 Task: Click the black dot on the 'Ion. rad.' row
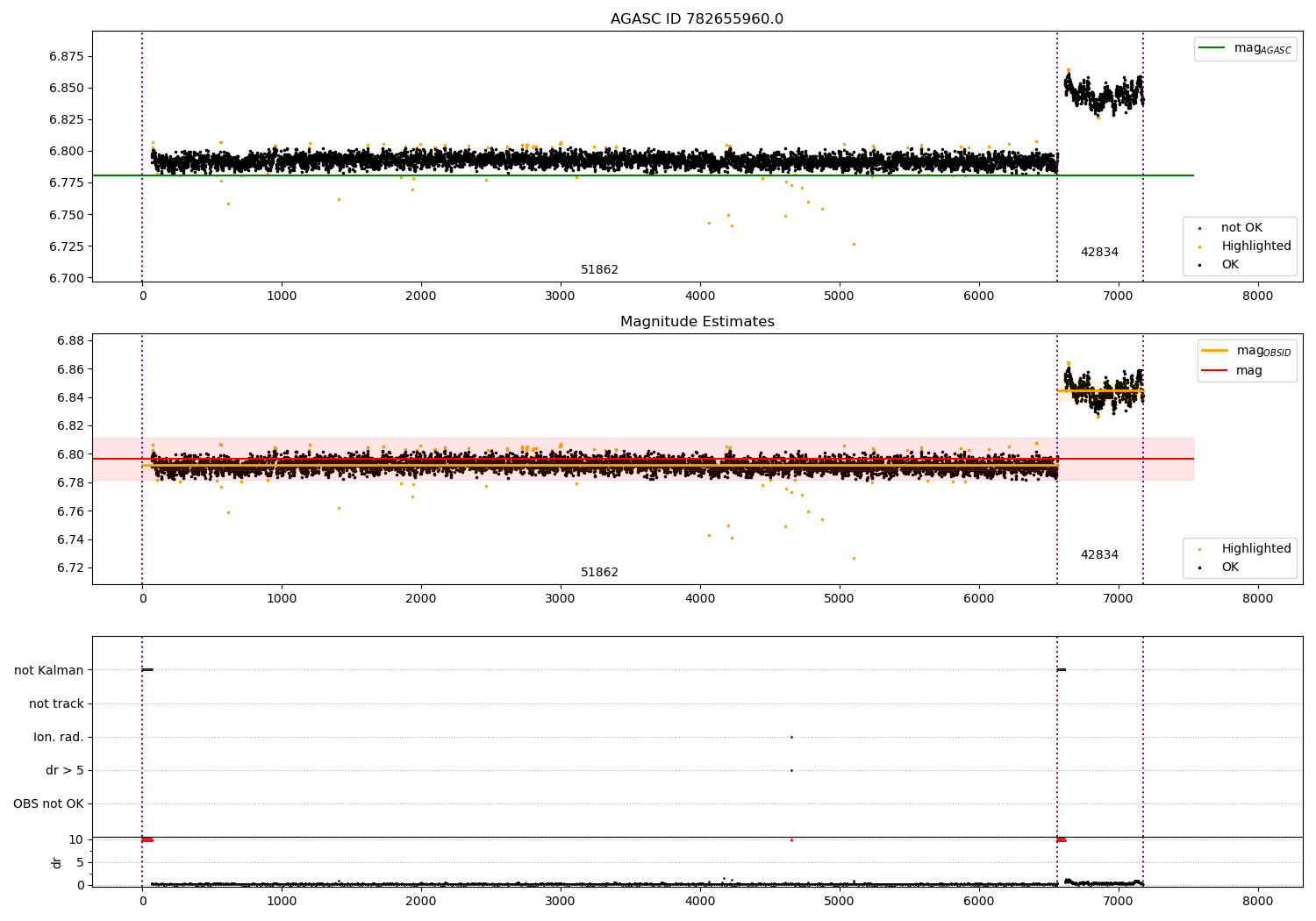[x=791, y=737]
